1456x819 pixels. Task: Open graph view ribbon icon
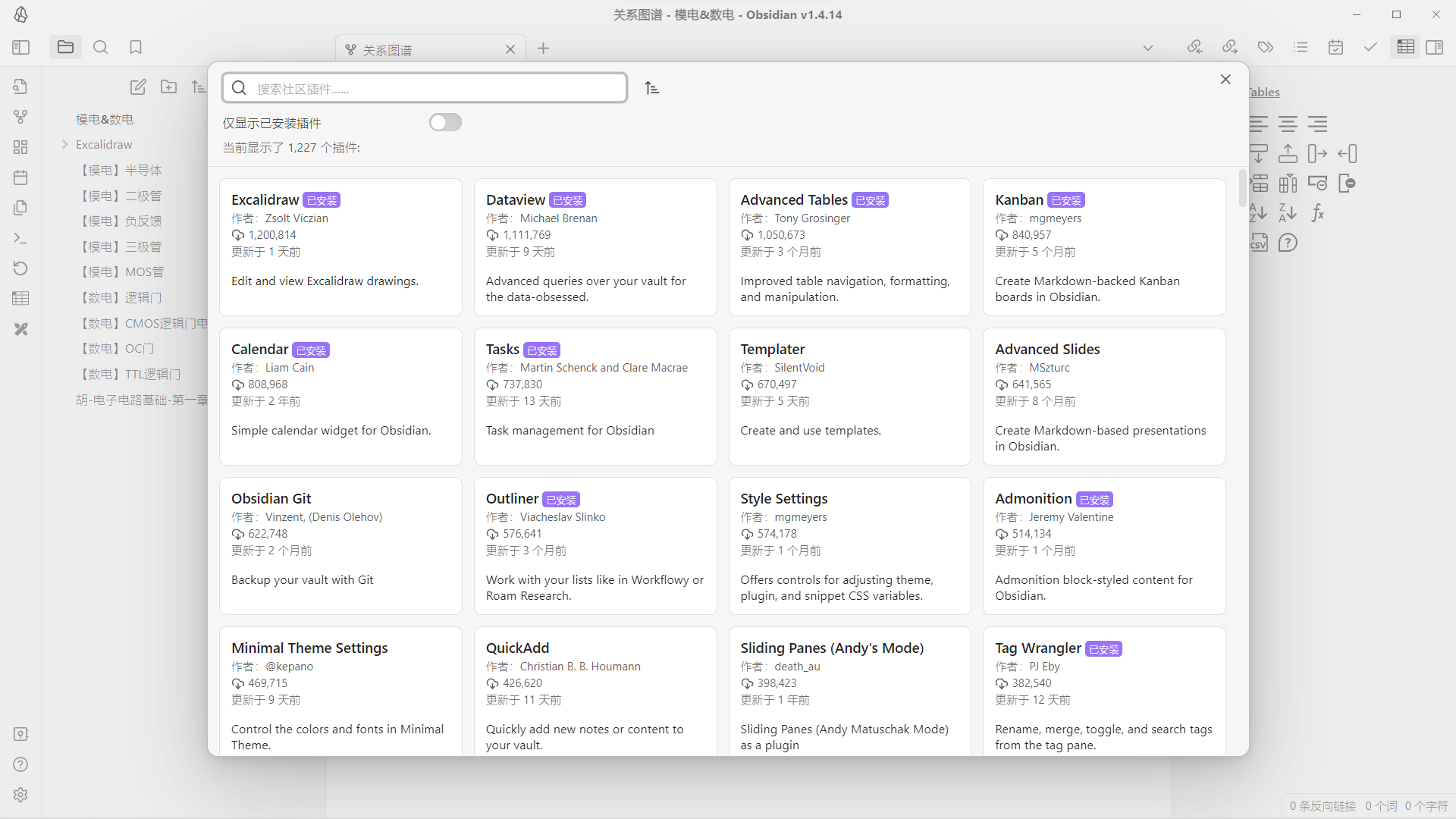20,117
